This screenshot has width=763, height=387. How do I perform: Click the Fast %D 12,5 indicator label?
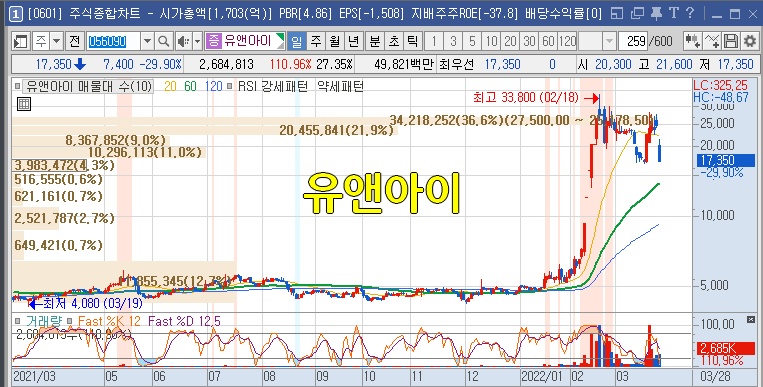click(184, 321)
